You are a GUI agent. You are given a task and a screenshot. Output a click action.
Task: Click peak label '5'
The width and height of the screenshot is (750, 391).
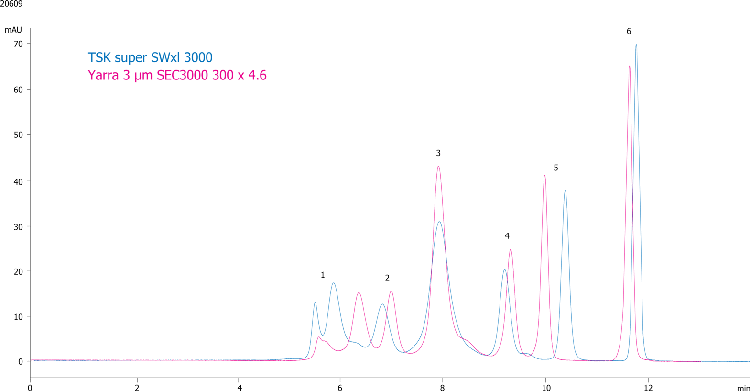click(x=556, y=168)
